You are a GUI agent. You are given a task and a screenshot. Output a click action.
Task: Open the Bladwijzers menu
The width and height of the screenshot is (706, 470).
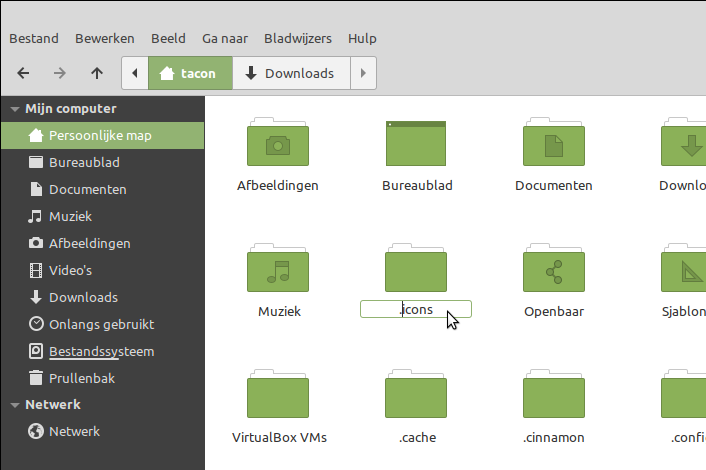pos(297,38)
